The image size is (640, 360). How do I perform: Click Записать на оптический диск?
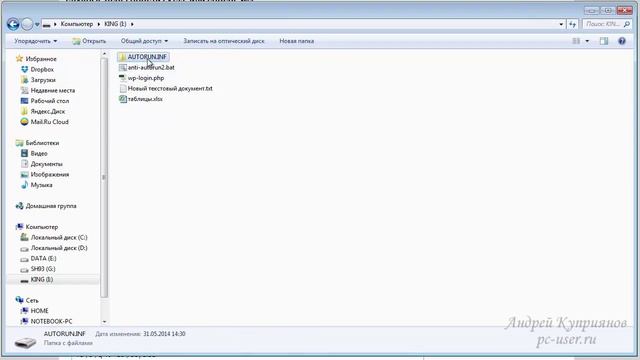click(x=224, y=41)
